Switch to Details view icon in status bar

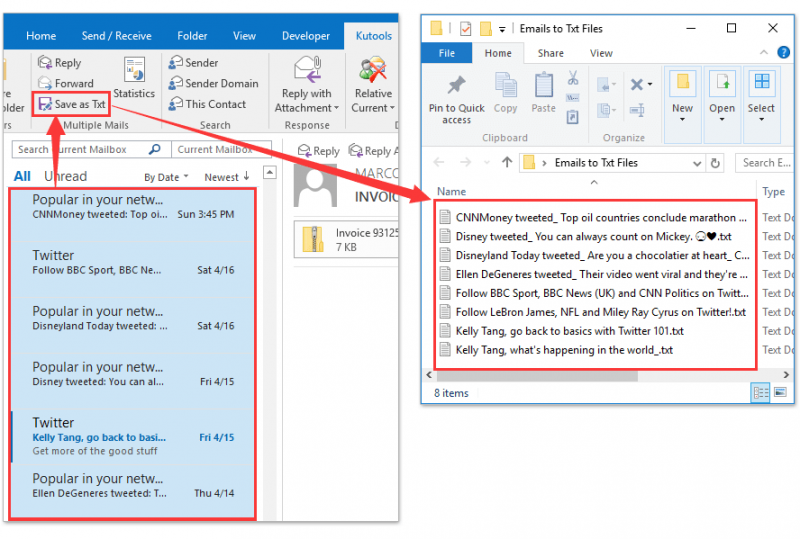point(760,393)
